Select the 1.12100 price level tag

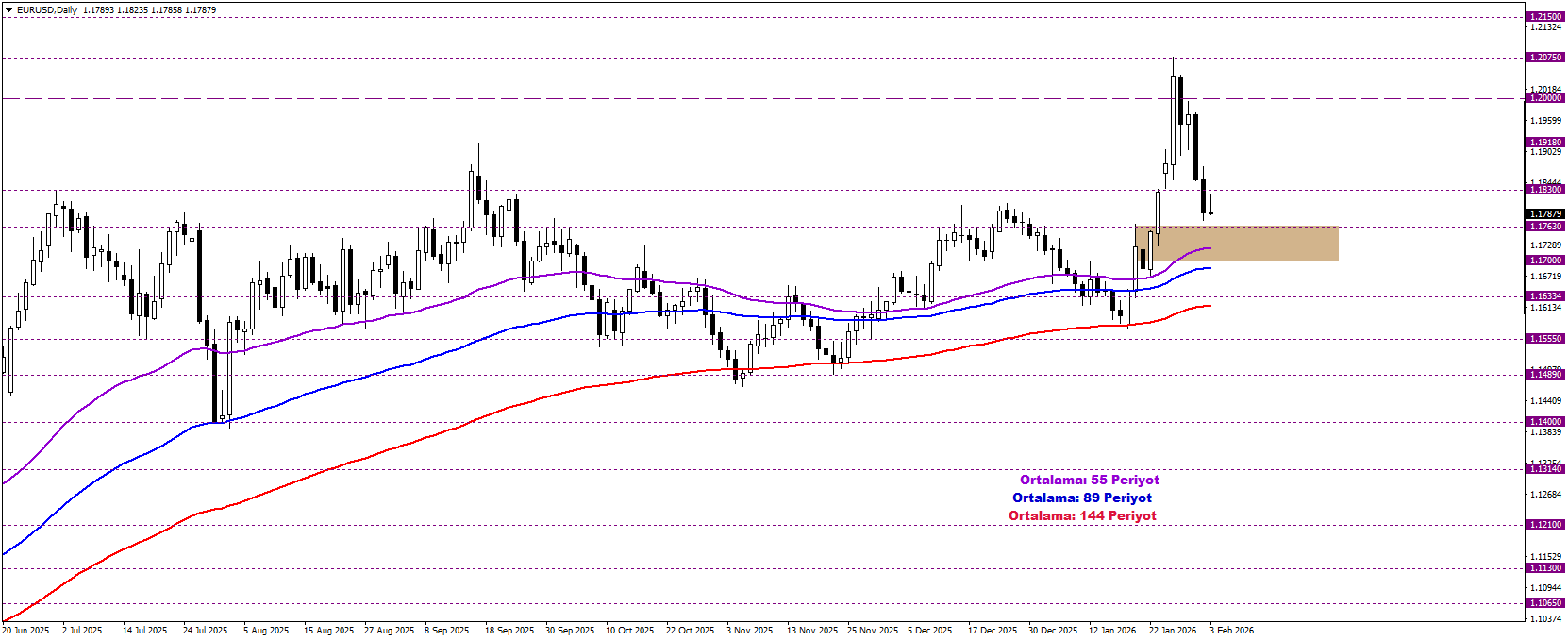point(1545,525)
